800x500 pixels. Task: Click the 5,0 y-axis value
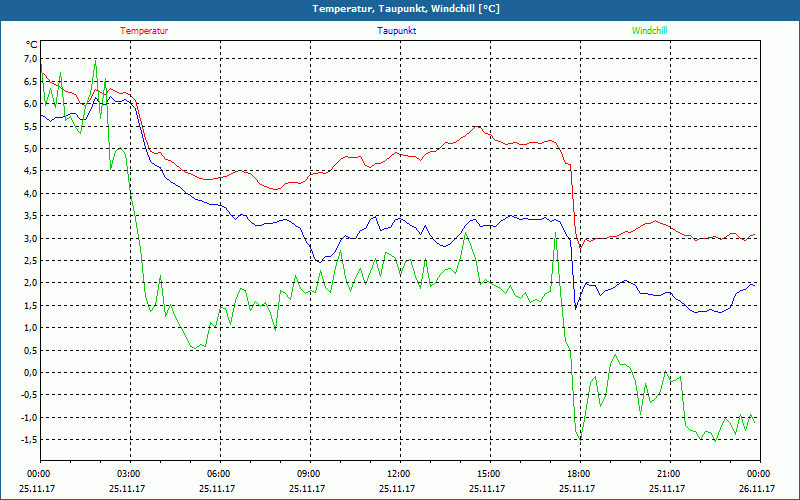pyautogui.click(x=31, y=149)
